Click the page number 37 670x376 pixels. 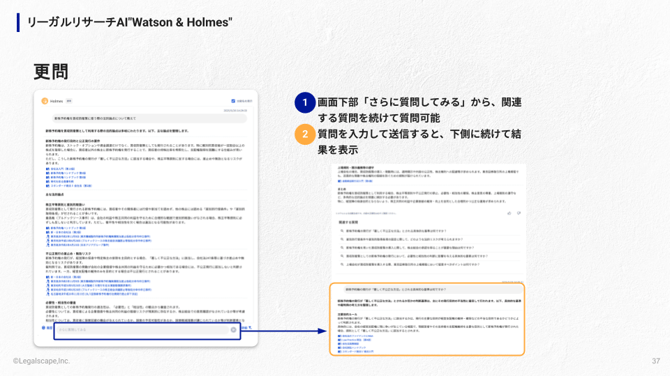[x=656, y=361]
